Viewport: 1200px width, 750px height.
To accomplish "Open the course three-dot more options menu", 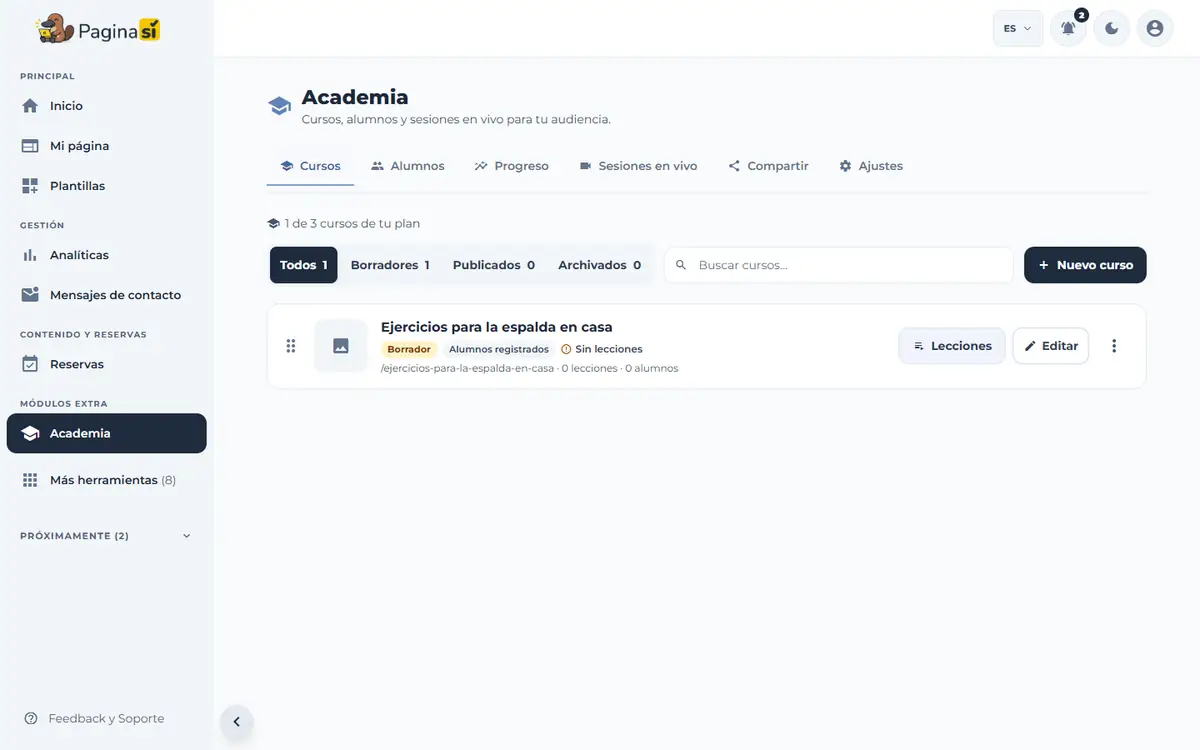I will pos(1114,346).
